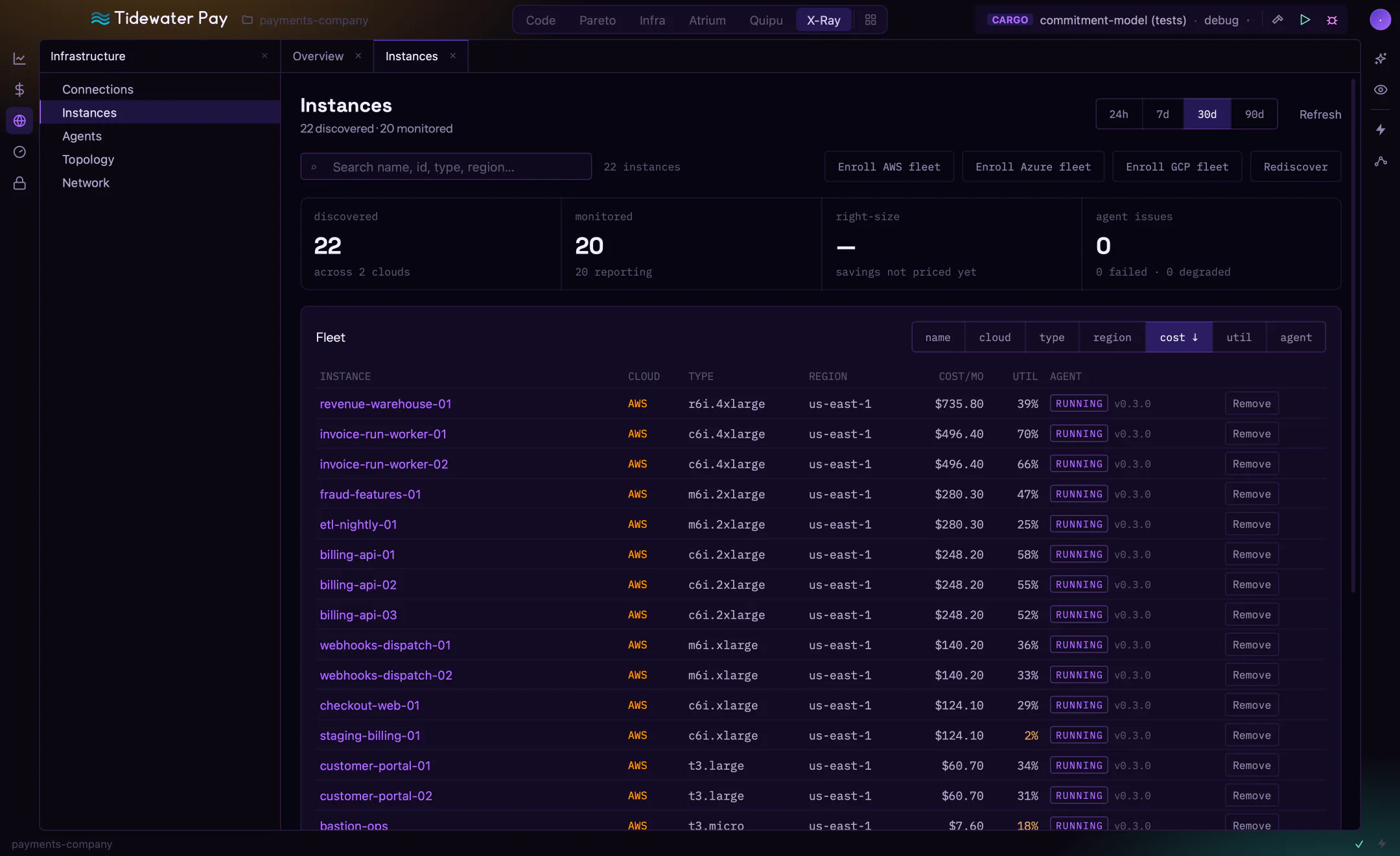Open the analytics chart sidebar icon
The width and height of the screenshot is (1400, 856).
19,59
